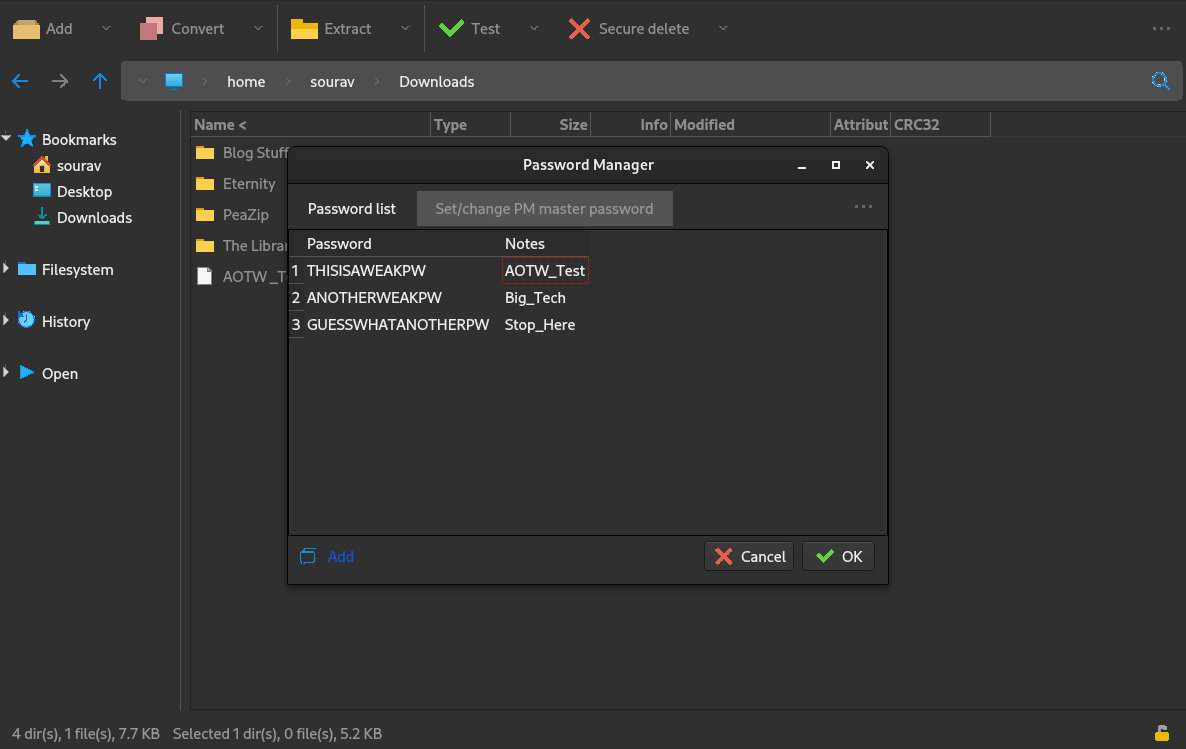Screen dimensions: 1186x749
Task: Click the Add link in Password Manager
Action: click(x=340, y=556)
